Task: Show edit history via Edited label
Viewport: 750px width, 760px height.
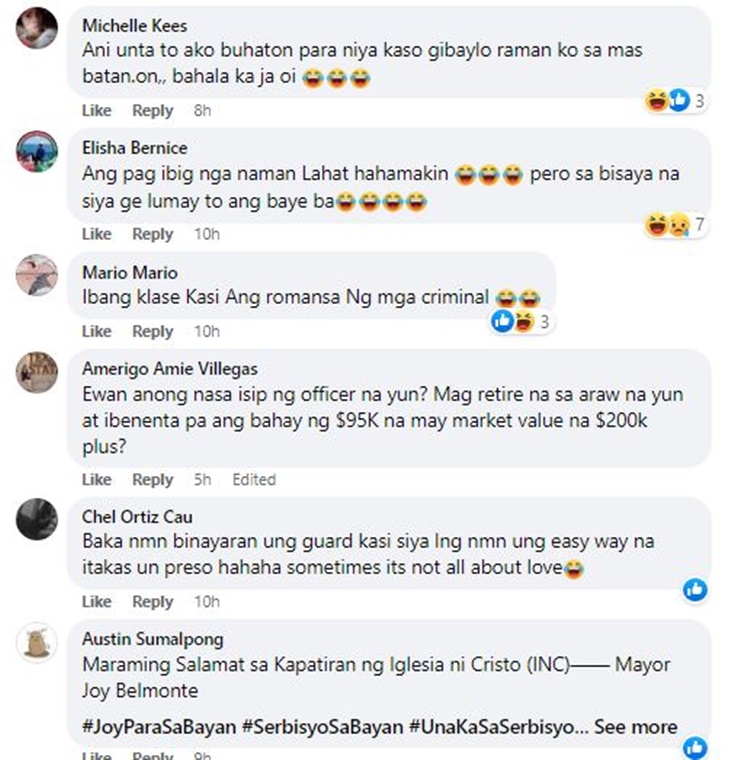Action: pos(254,480)
